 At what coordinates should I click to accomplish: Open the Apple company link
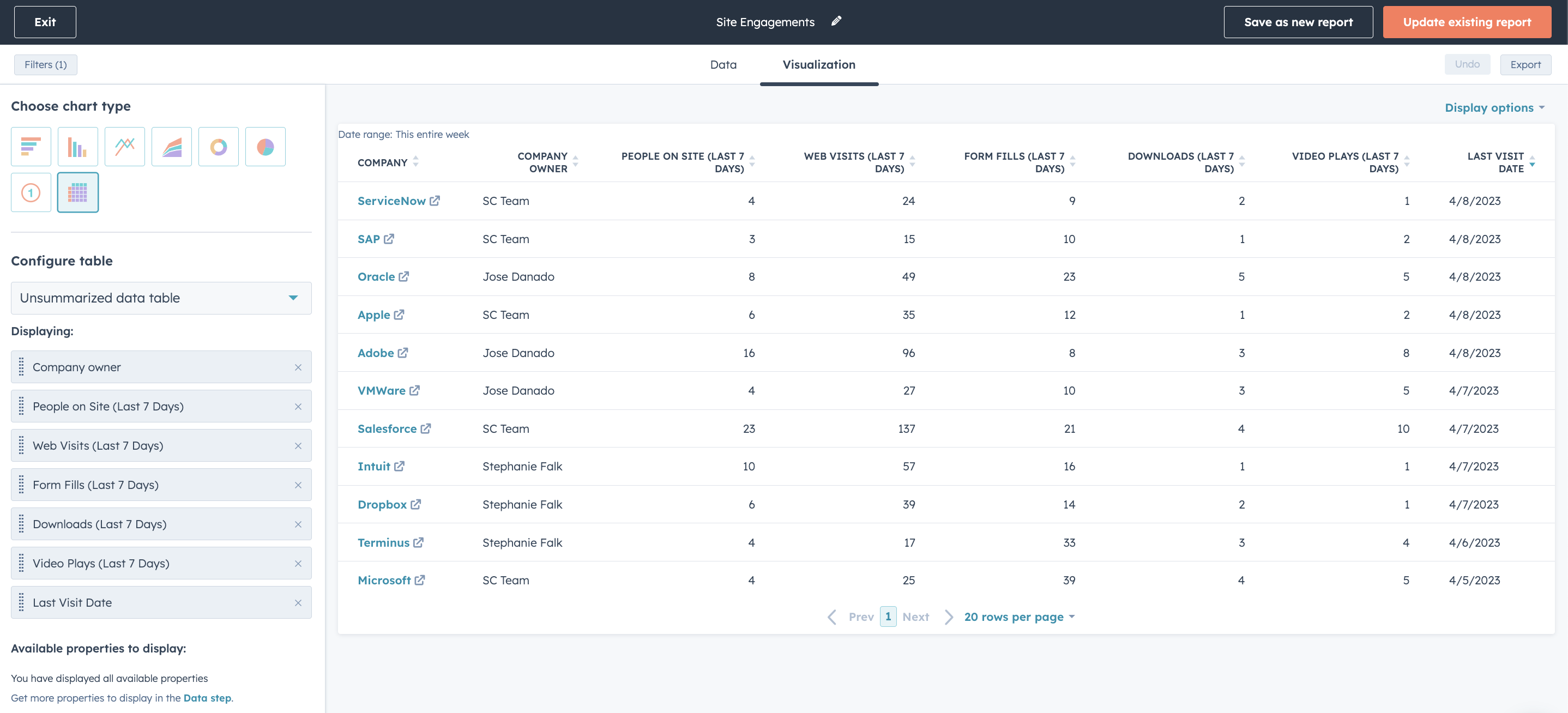[374, 315]
